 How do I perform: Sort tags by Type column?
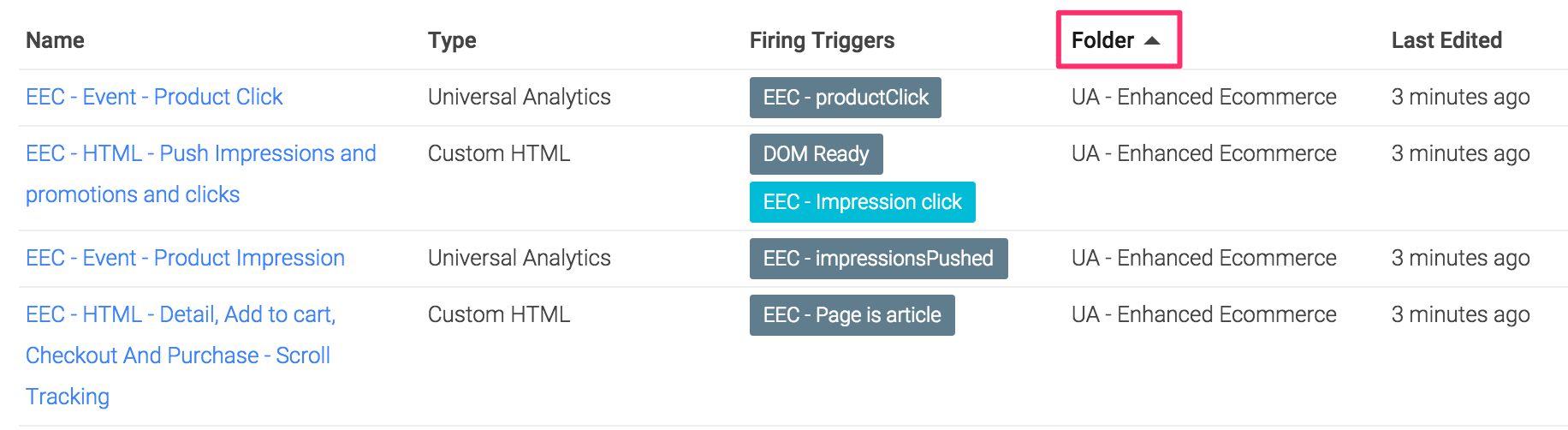point(452,40)
